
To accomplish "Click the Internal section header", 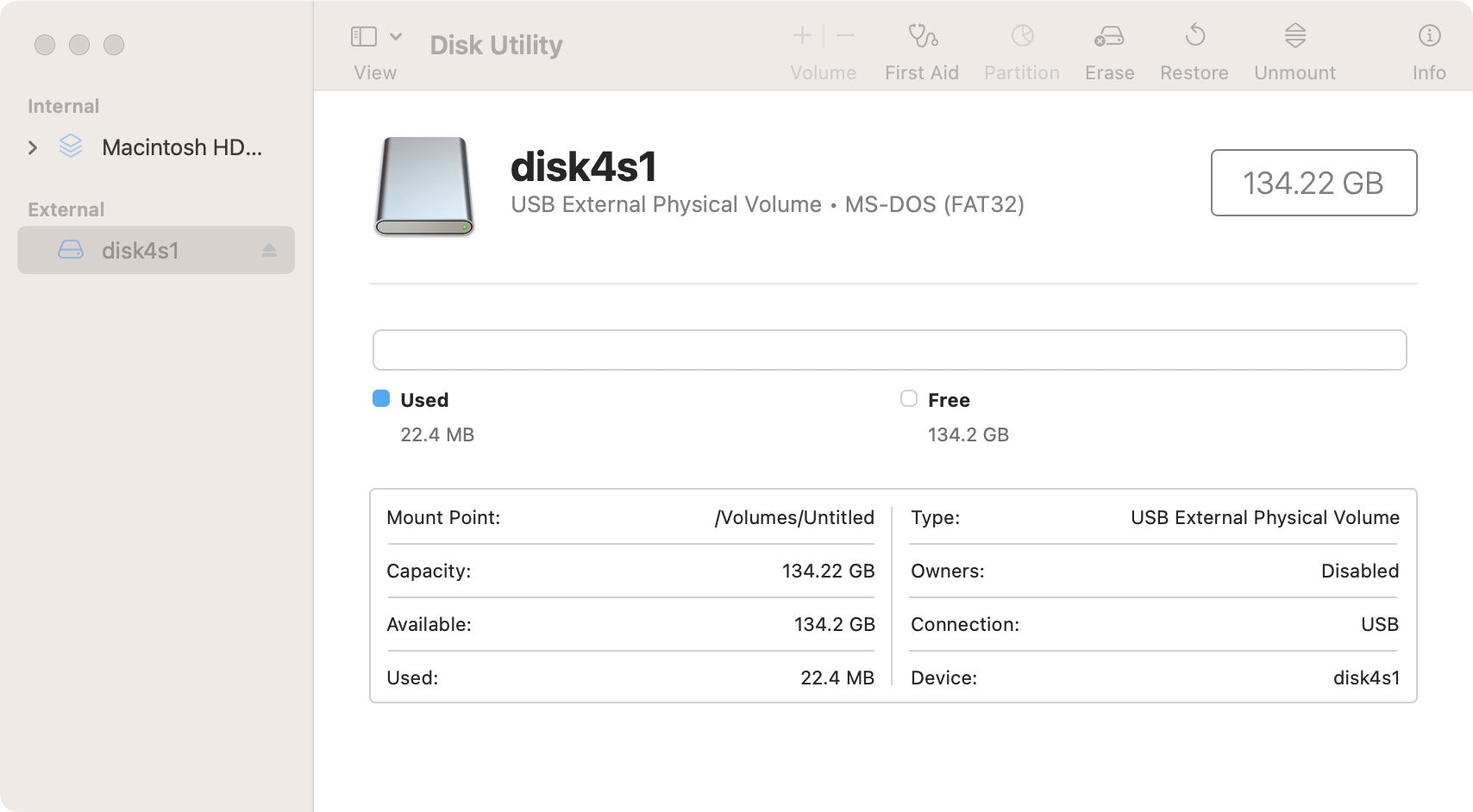I will (64, 106).
